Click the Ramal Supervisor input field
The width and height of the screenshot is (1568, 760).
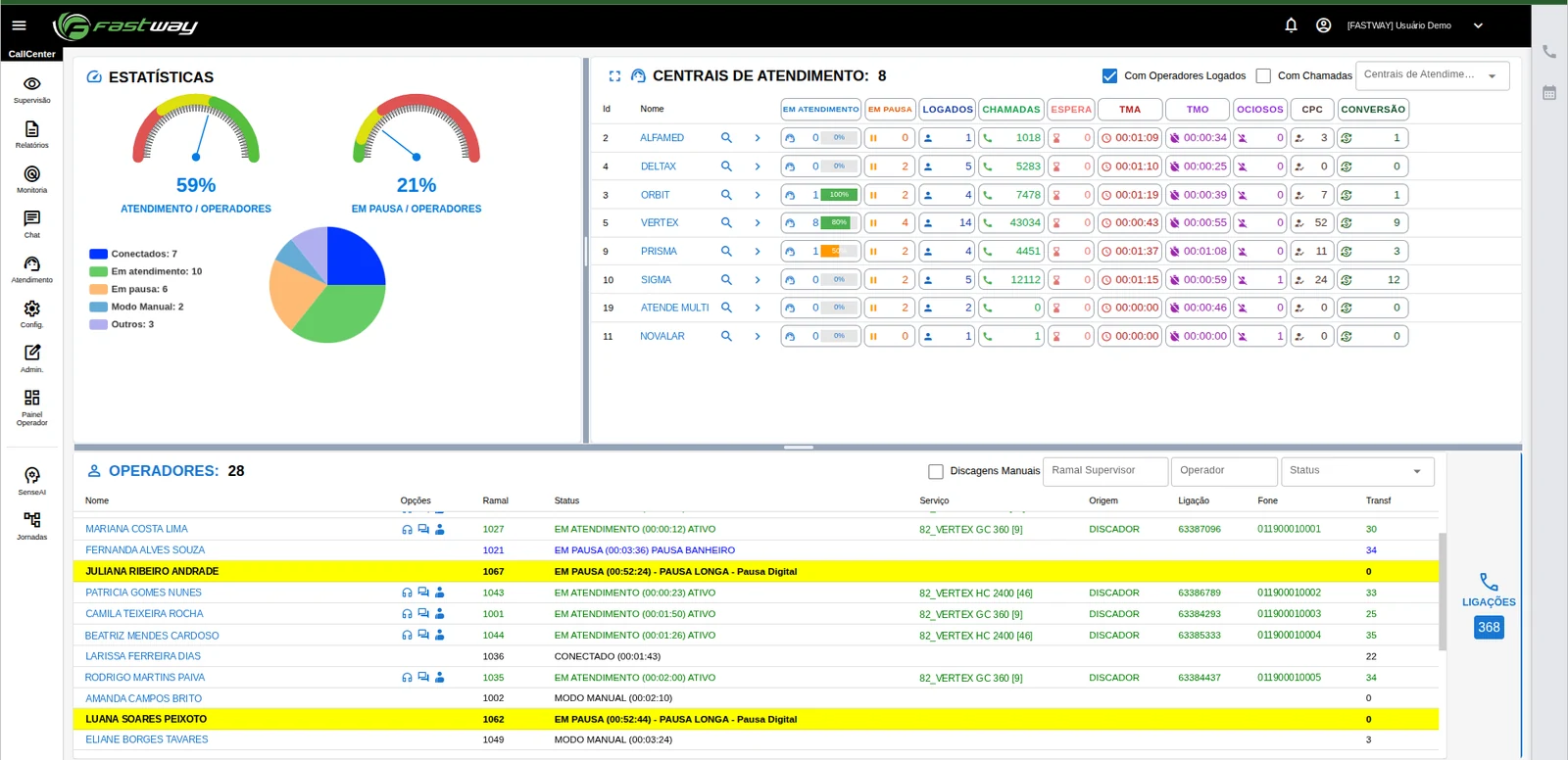point(1105,471)
